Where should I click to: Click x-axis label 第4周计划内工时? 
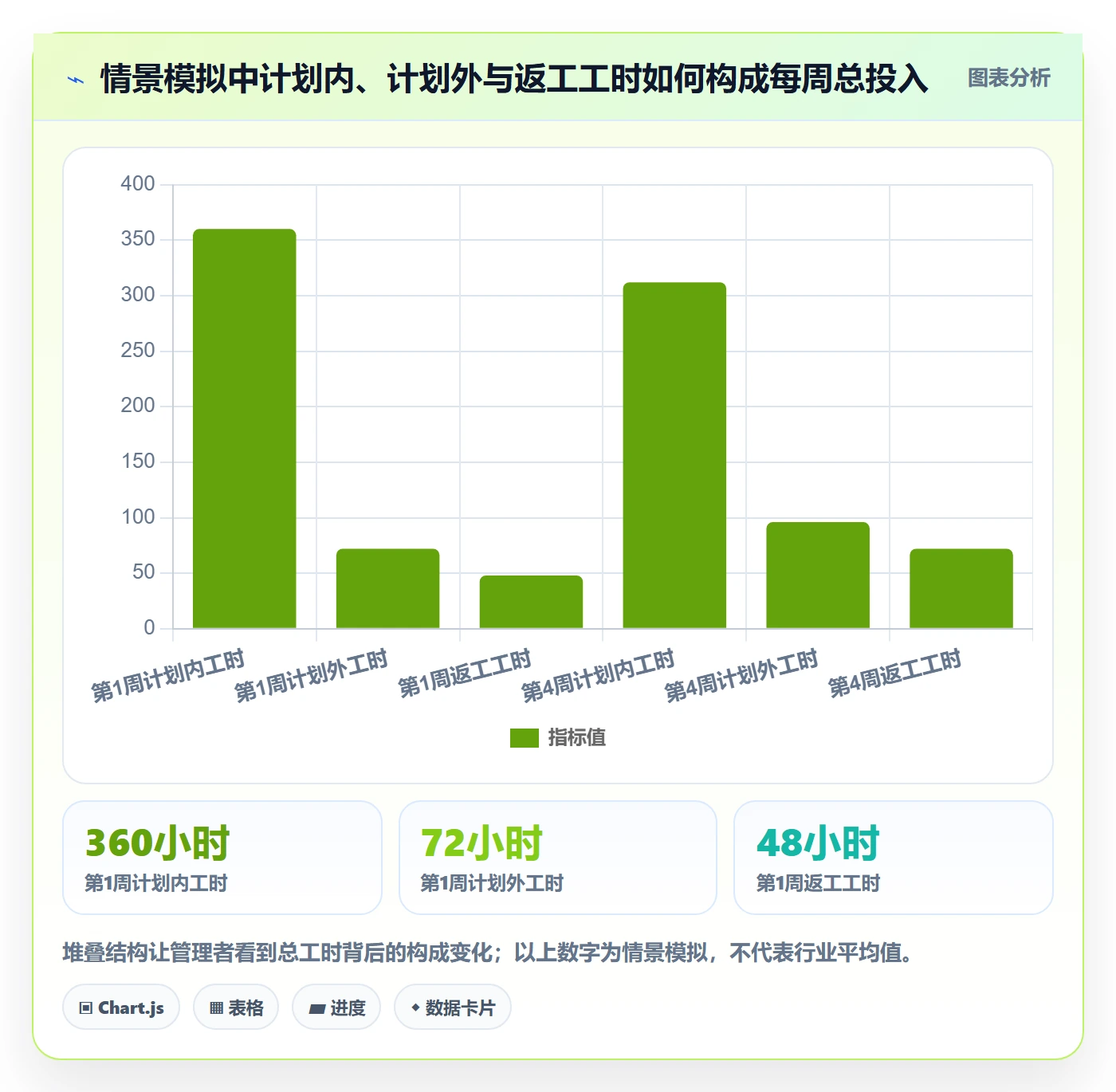598,675
